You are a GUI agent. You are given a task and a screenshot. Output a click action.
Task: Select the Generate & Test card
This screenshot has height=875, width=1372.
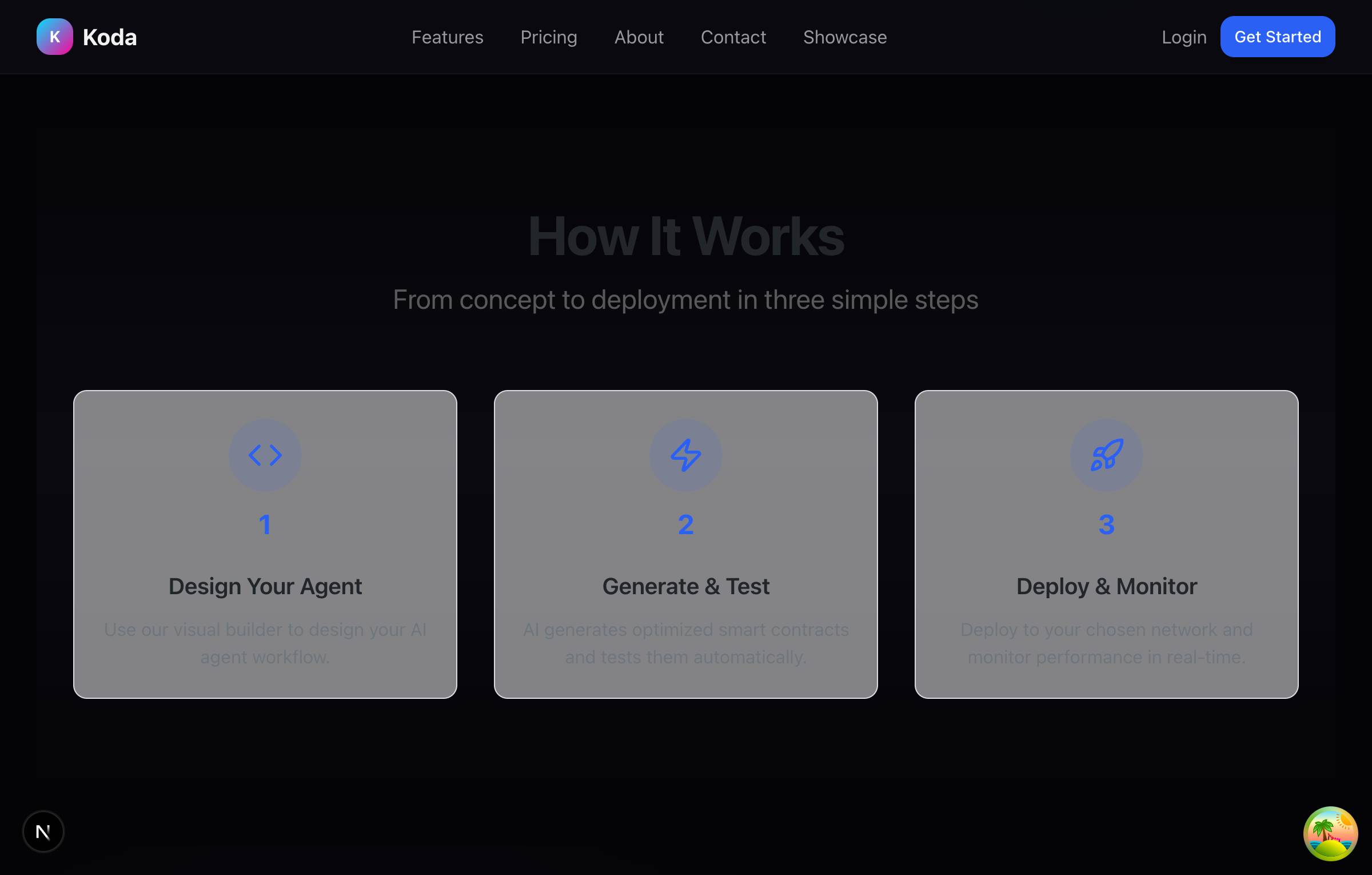click(x=685, y=543)
